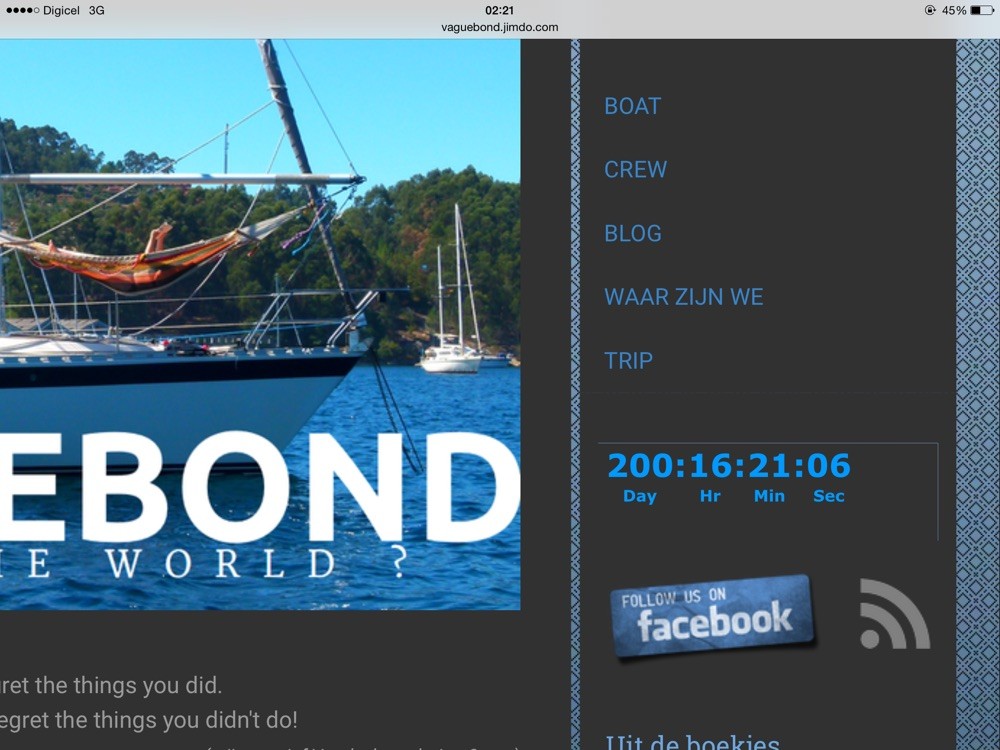Viewport: 1000px width, 750px height.
Task: Click the sailboat header image
Action: (x=260, y=324)
